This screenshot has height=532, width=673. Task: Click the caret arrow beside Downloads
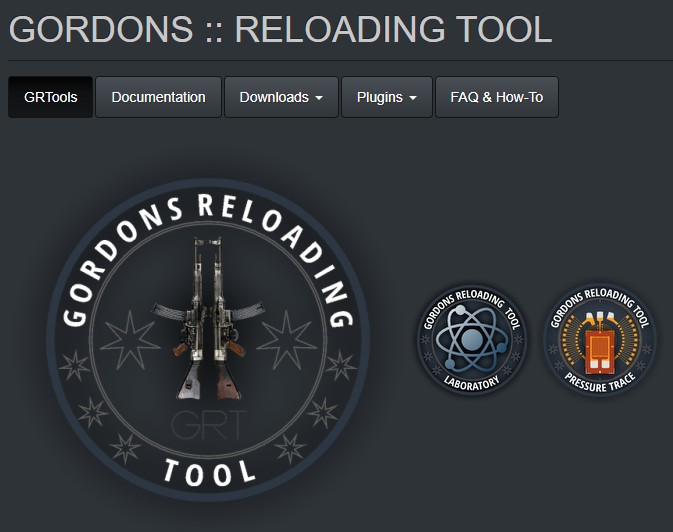click(x=319, y=98)
